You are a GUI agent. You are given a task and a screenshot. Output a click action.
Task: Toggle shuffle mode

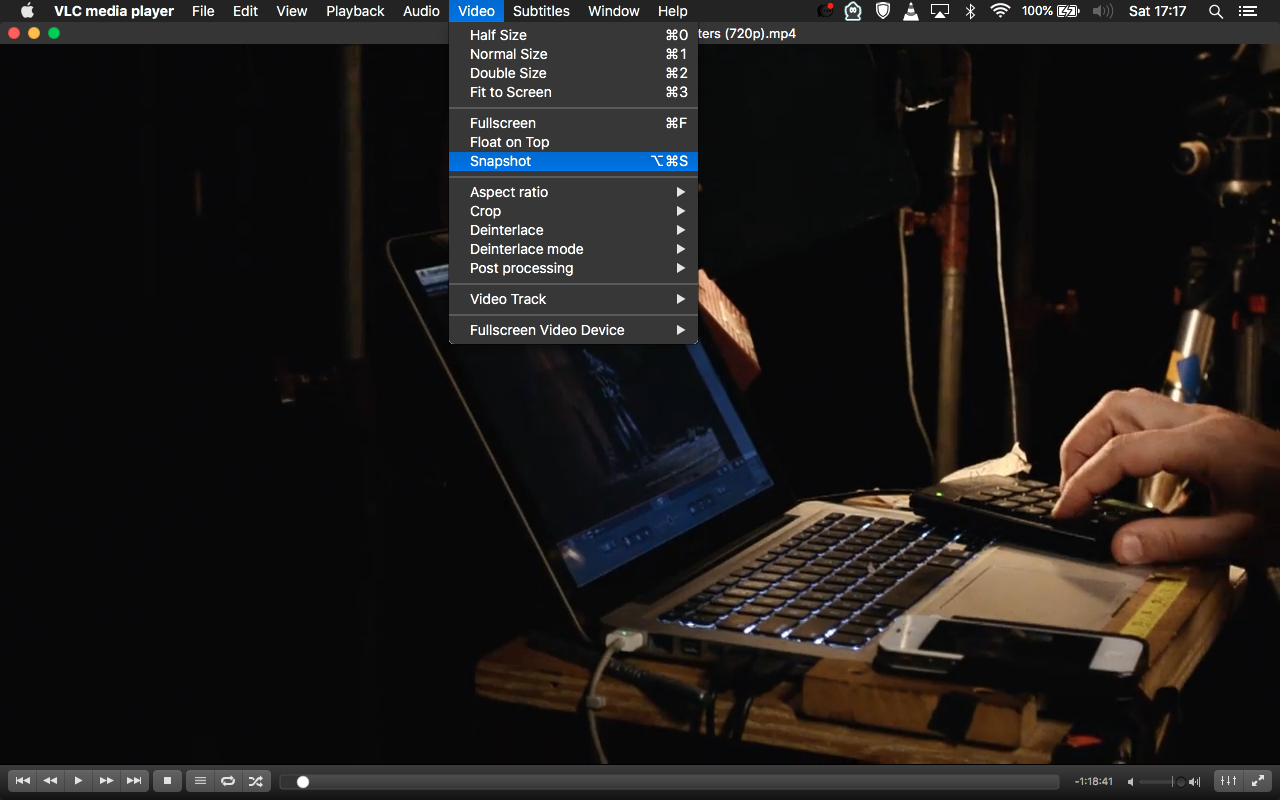tap(256, 781)
